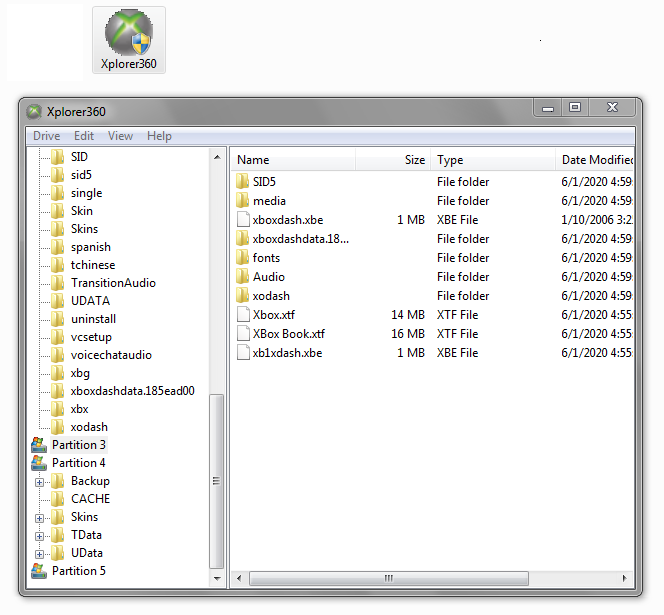Open the View menu

[x=120, y=136]
